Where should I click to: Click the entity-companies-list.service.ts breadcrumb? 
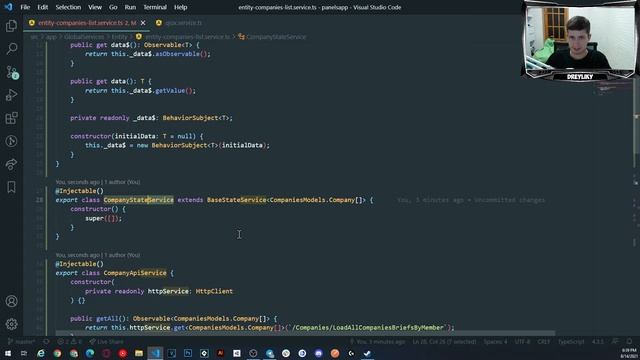[184, 37]
